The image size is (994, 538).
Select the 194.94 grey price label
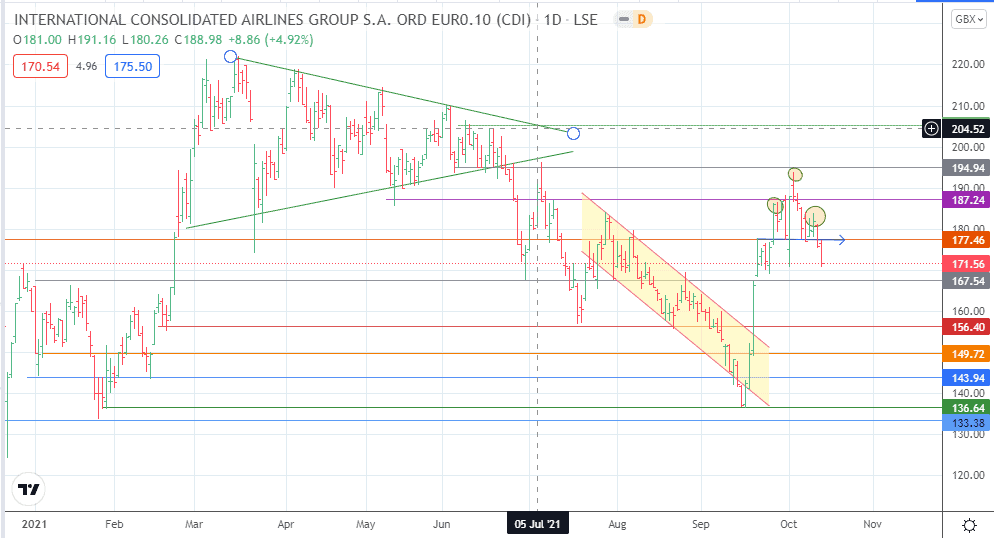tap(968, 168)
